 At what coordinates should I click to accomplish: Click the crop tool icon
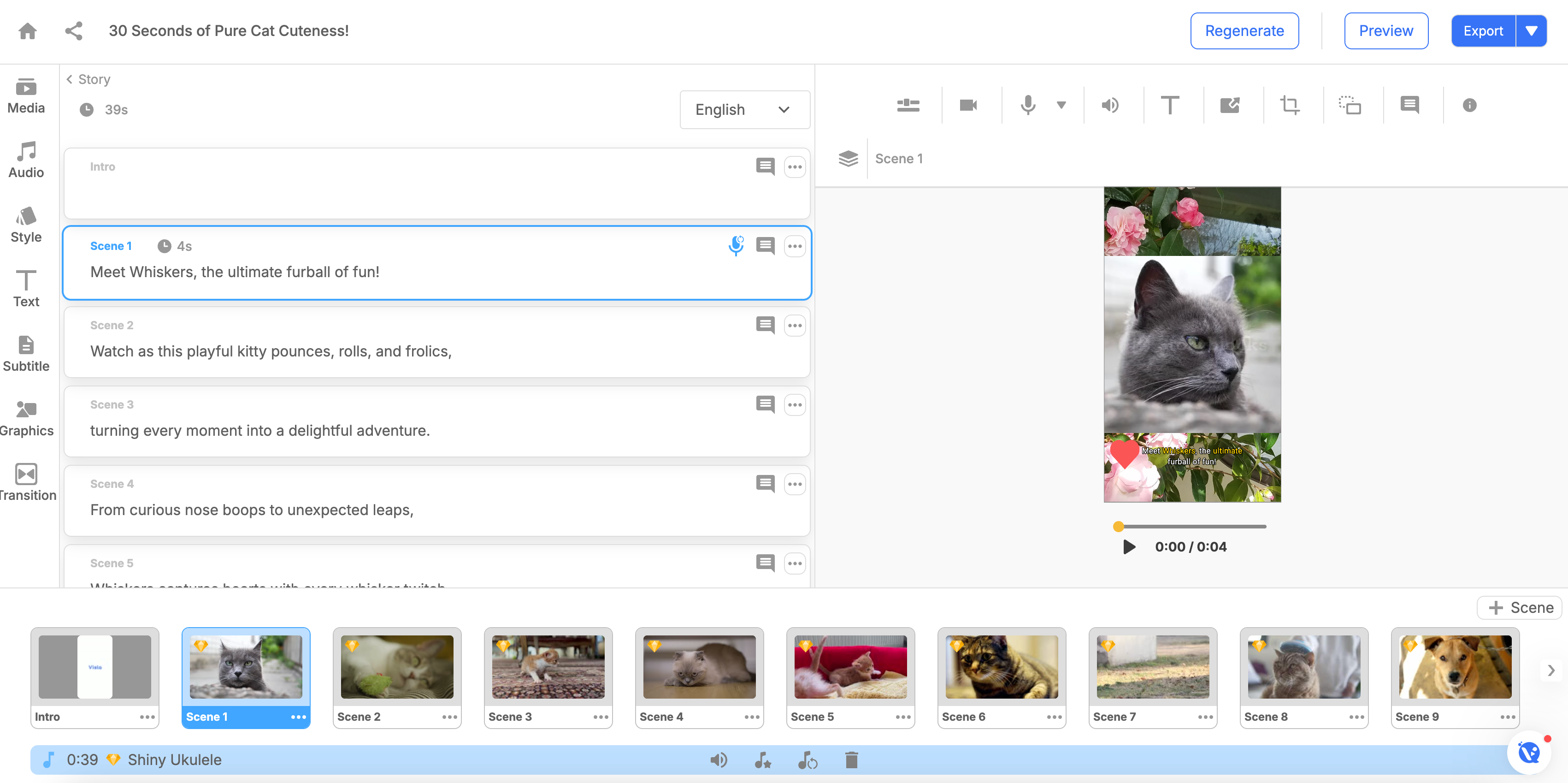pos(1289,105)
